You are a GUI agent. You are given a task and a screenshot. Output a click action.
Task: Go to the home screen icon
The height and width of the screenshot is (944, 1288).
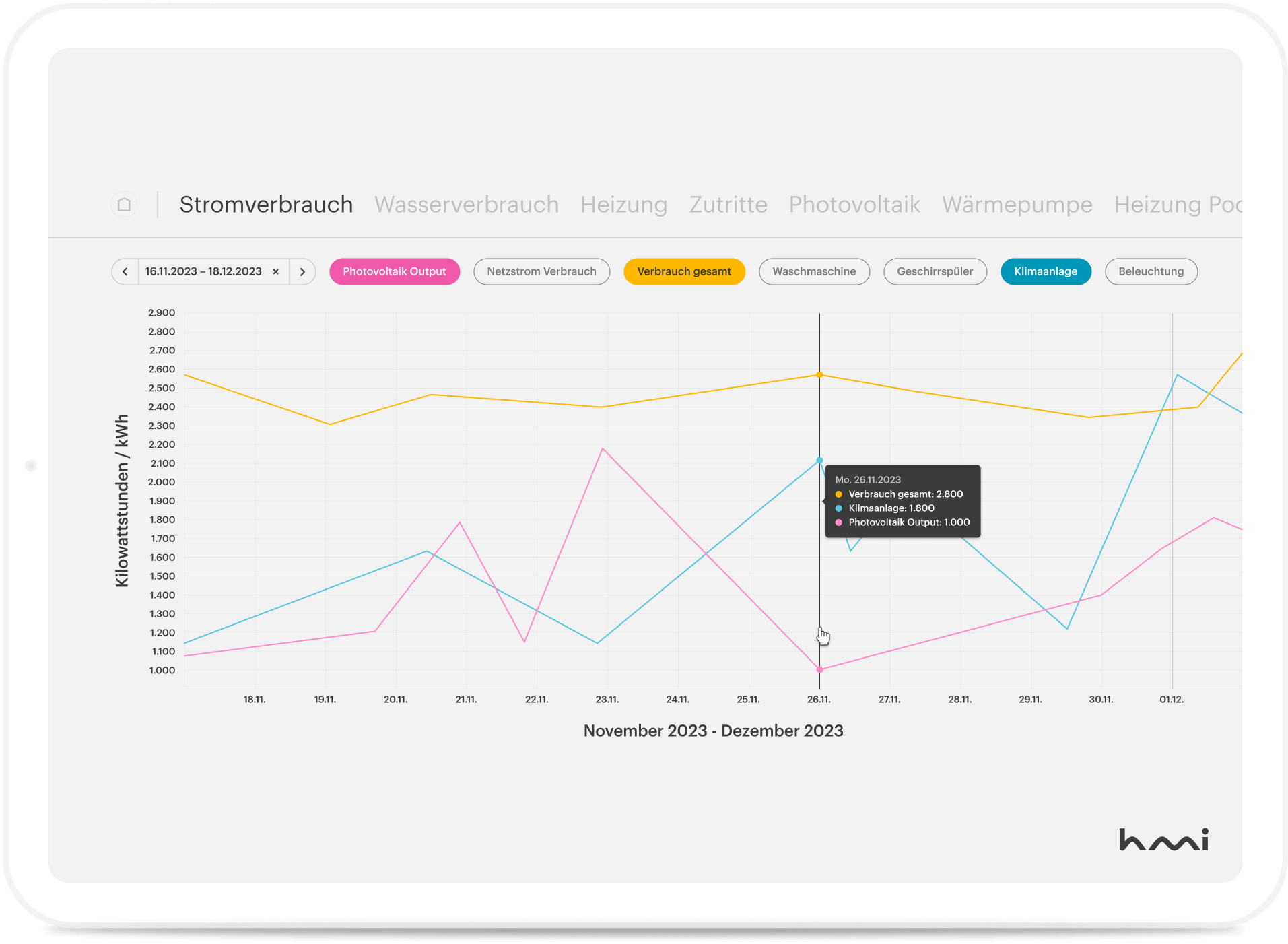[124, 205]
